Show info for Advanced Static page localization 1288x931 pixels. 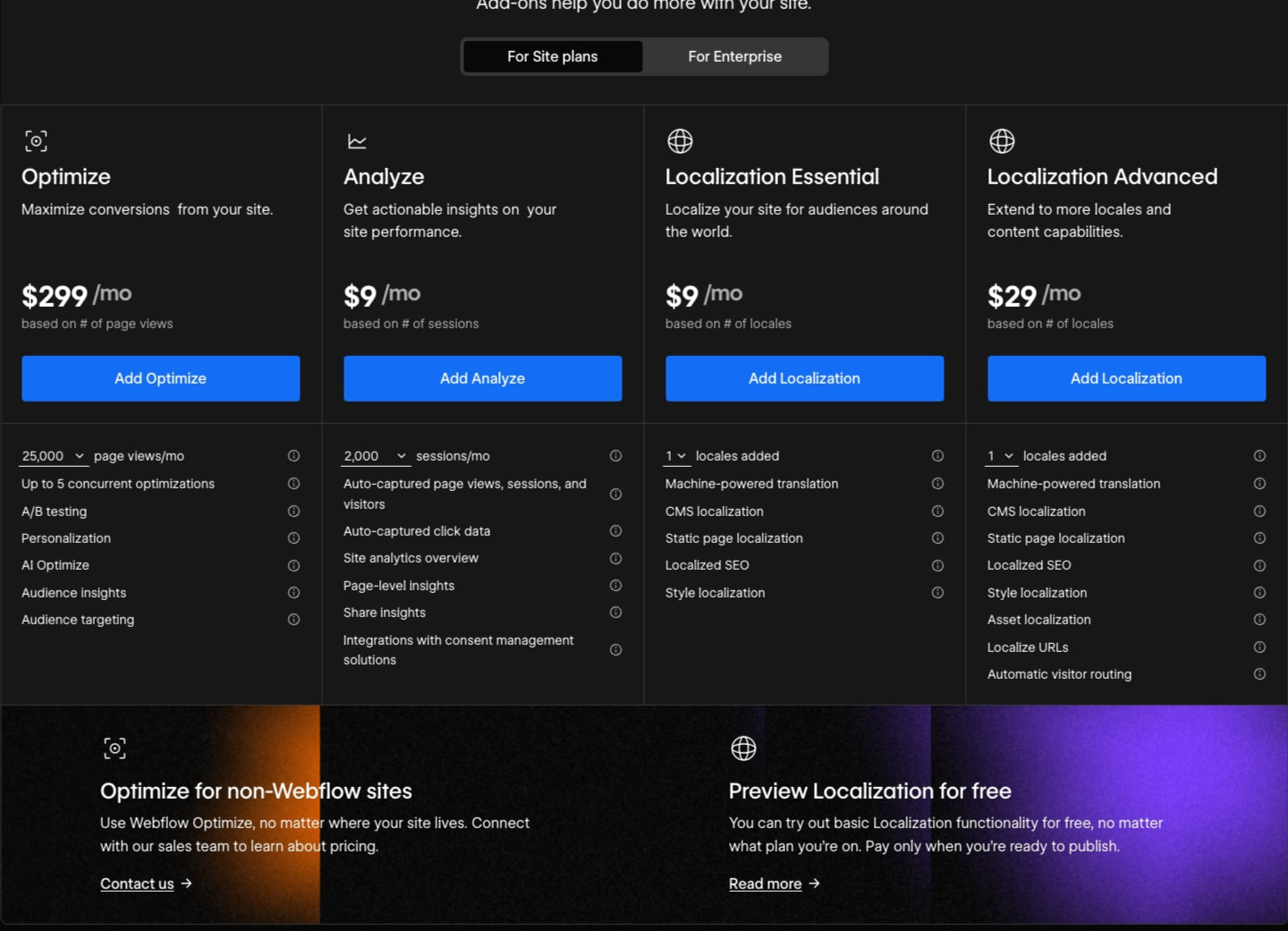[x=1259, y=538]
